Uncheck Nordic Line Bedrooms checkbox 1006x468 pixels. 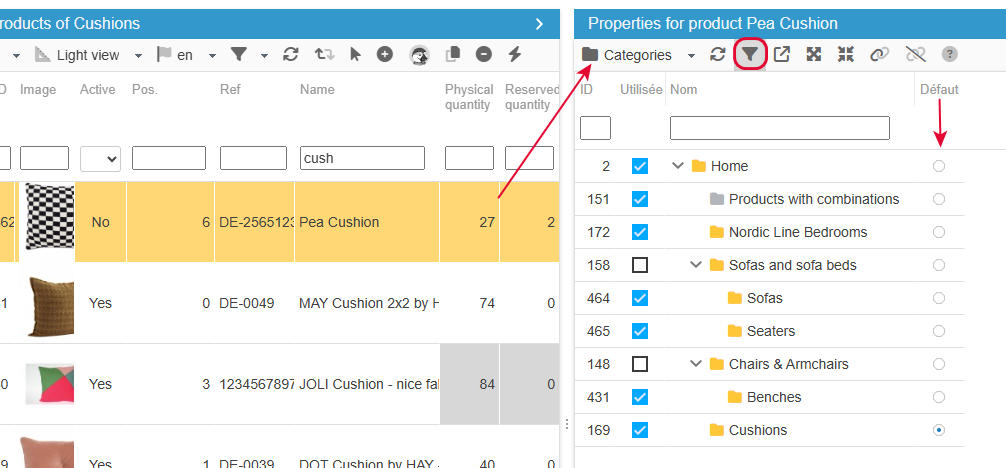pos(640,232)
